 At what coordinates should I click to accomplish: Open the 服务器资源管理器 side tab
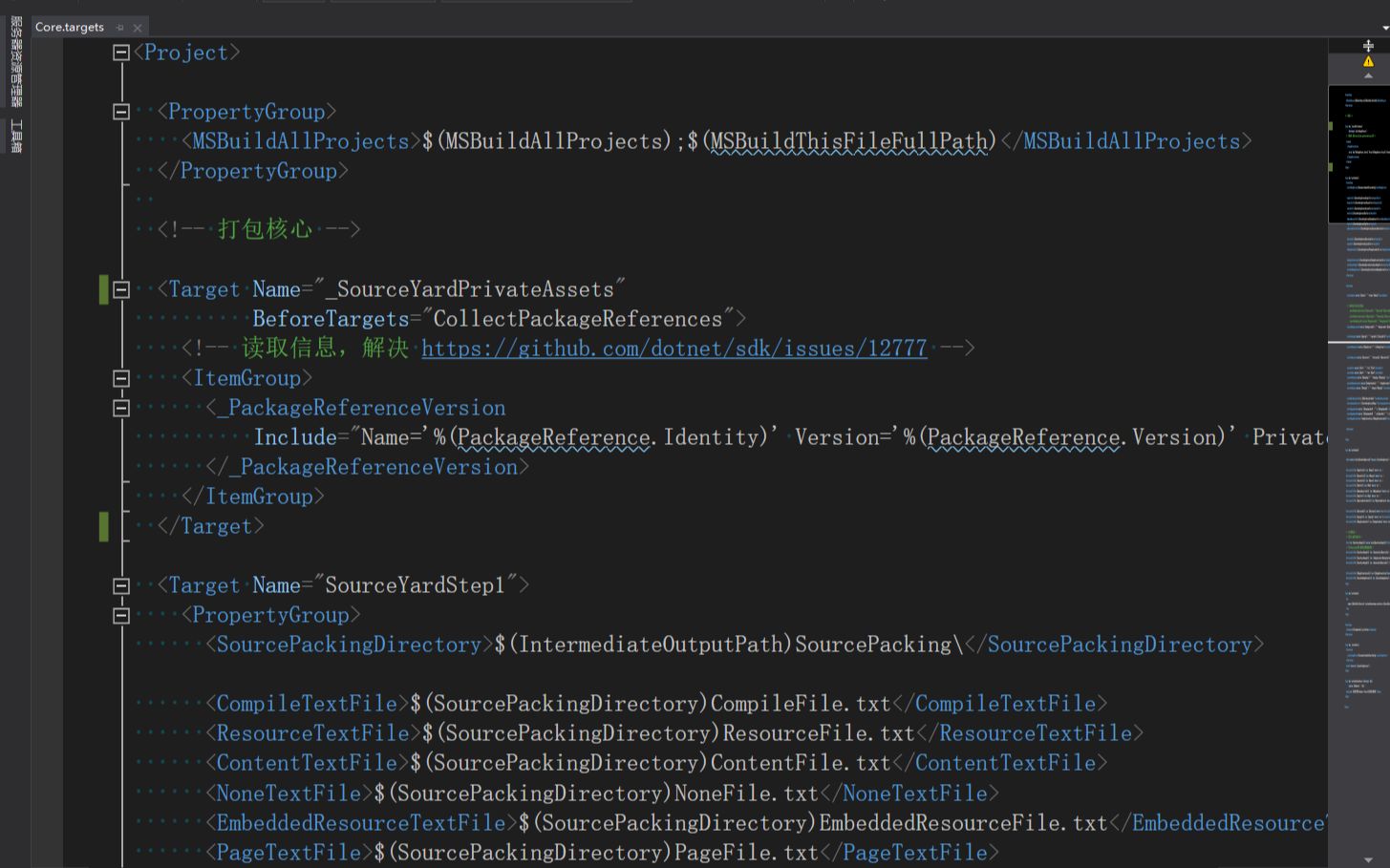pyautogui.click(x=16, y=62)
